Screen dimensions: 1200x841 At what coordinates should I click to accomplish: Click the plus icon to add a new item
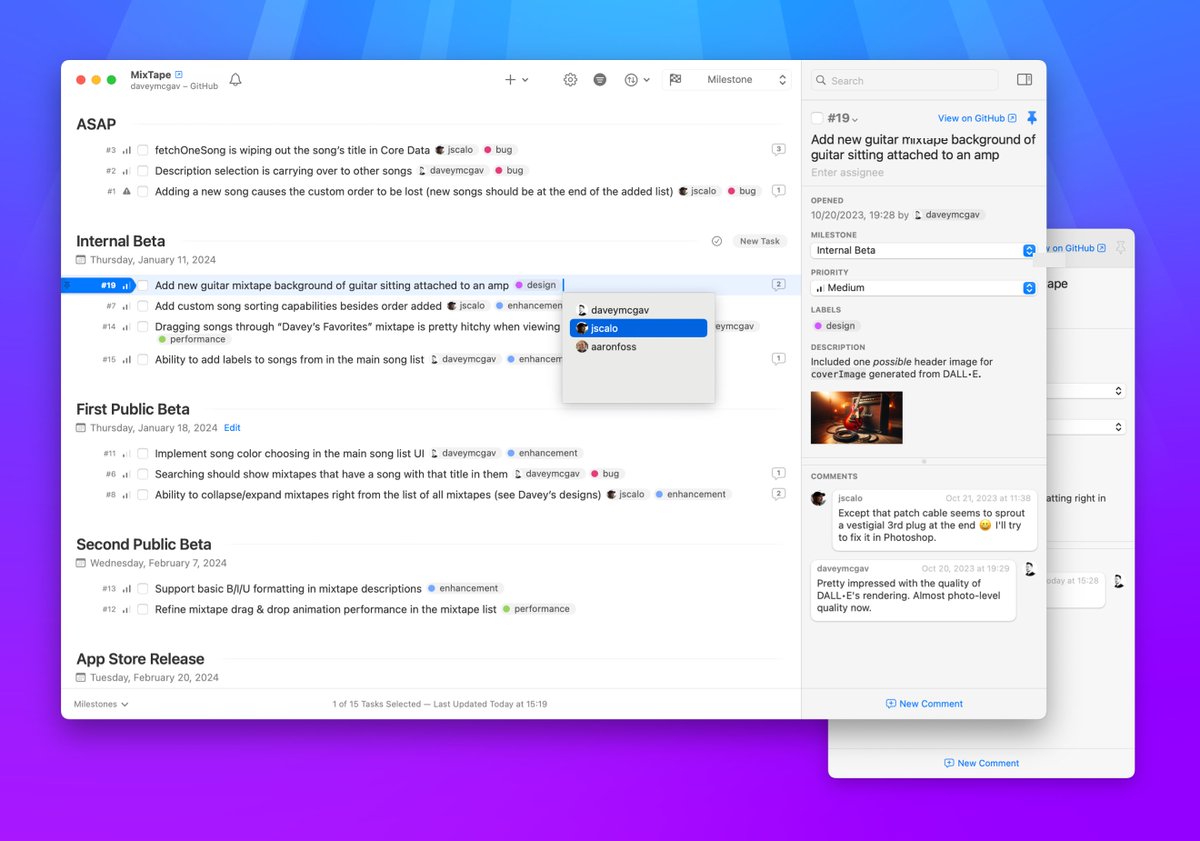(511, 79)
